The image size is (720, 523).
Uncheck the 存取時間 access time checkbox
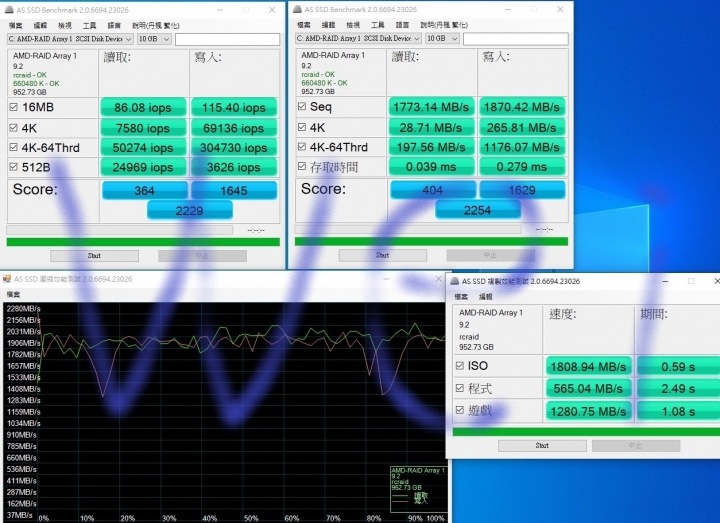click(x=302, y=166)
